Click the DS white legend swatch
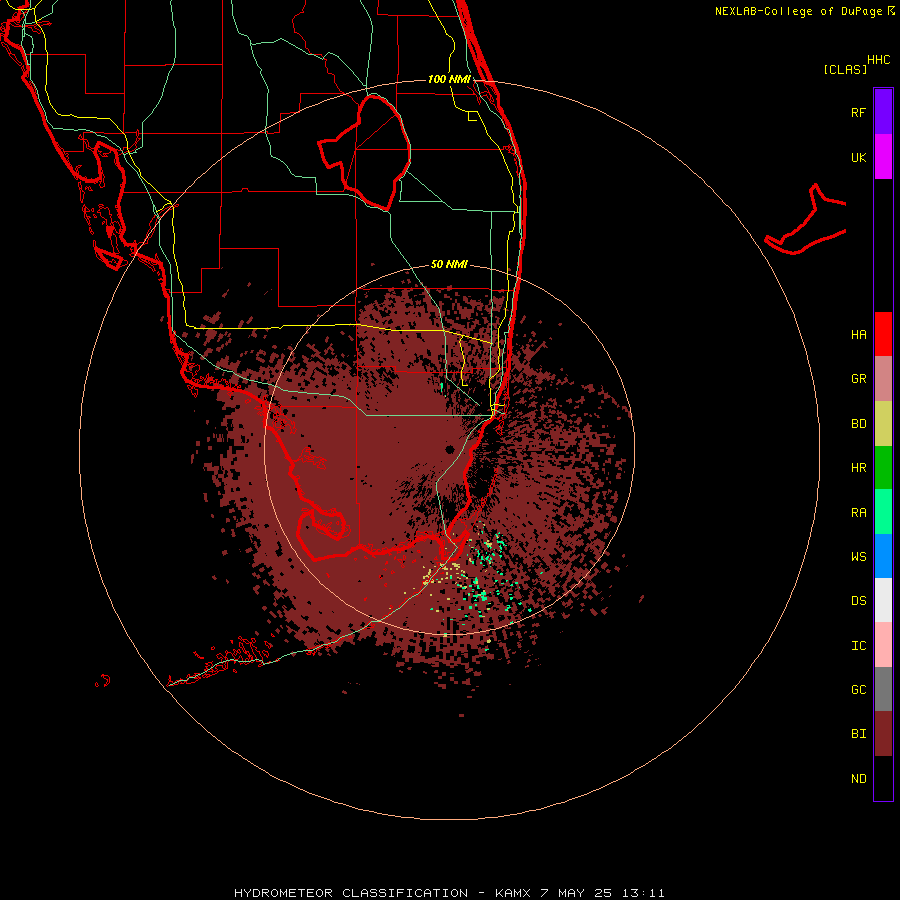Image resolution: width=900 pixels, height=900 pixels. (x=883, y=600)
